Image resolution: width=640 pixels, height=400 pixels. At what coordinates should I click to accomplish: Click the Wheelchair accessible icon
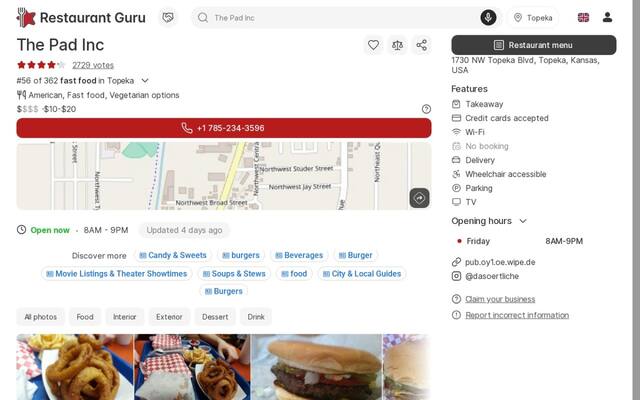pyautogui.click(x=456, y=174)
